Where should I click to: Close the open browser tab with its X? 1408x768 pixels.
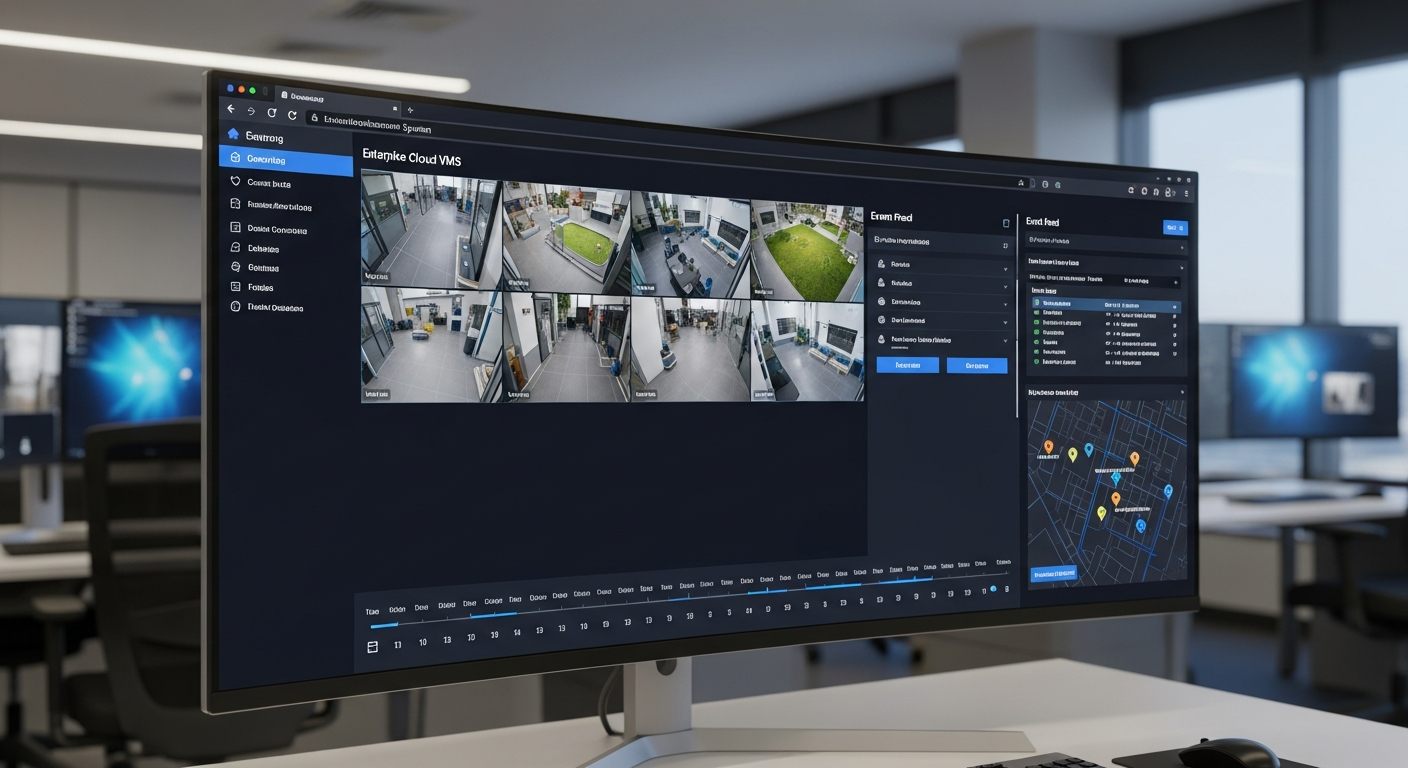click(395, 107)
